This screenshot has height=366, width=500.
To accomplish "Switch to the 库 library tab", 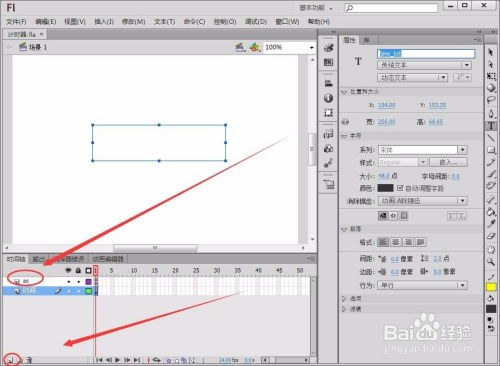I will 366,40.
